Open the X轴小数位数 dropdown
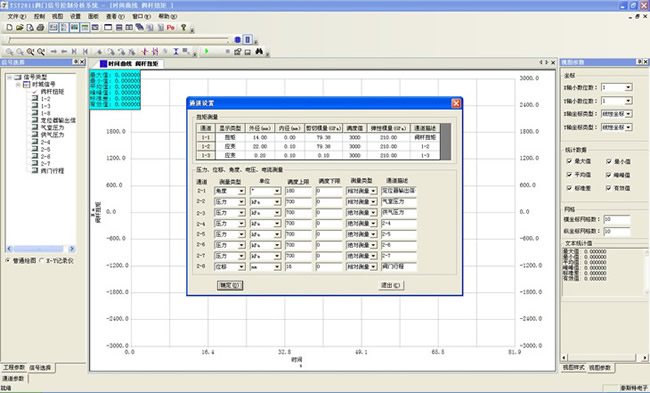The image size is (650, 393). coord(617,87)
